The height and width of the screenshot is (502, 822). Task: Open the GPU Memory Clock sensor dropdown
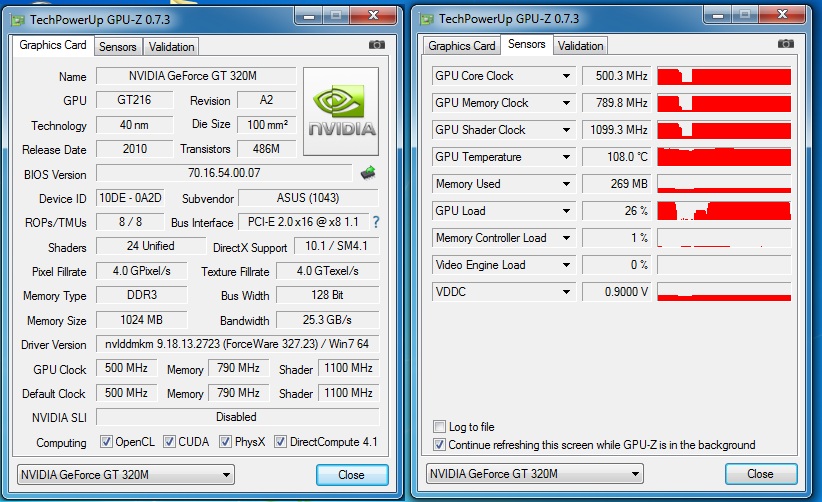[x=566, y=103]
